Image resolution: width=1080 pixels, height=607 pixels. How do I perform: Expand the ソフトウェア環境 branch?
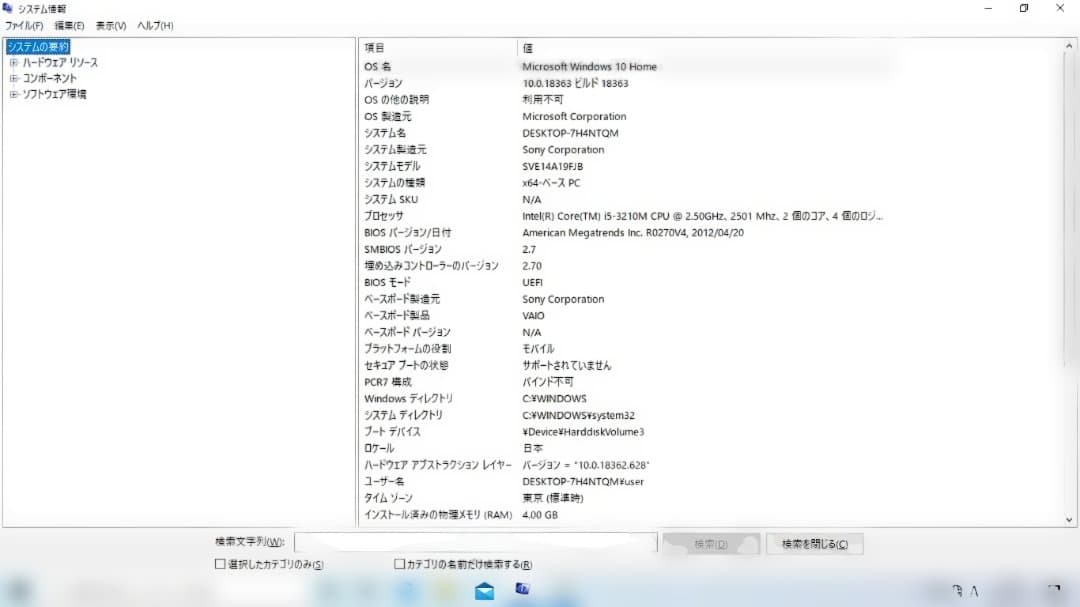point(14,93)
